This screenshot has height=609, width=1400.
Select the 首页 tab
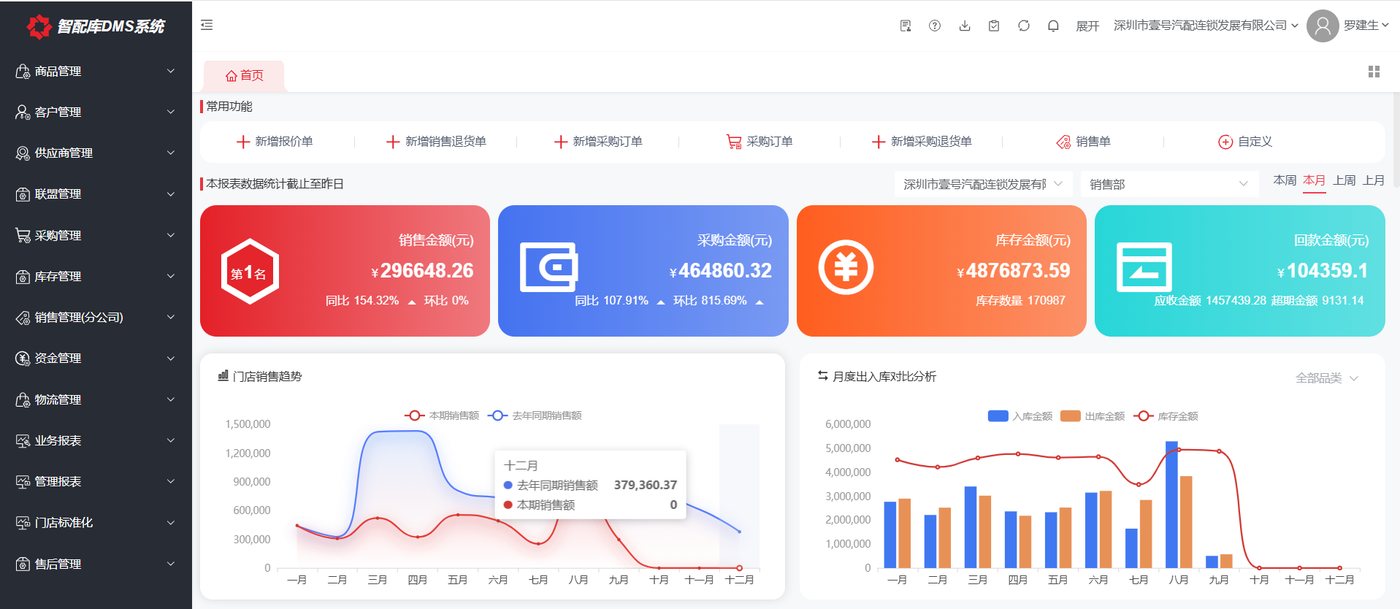coord(244,75)
